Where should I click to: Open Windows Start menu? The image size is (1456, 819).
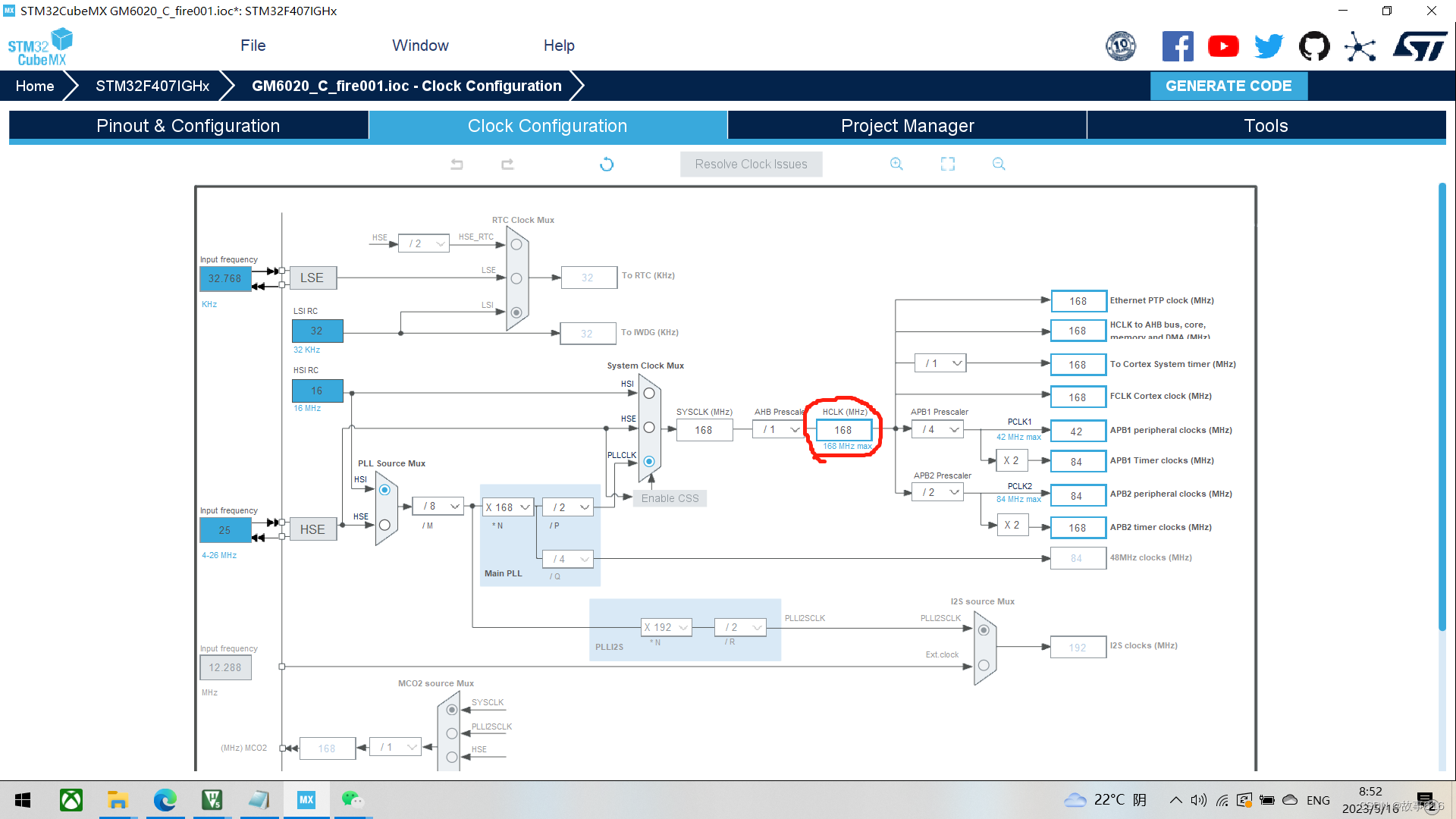click(23, 800)
